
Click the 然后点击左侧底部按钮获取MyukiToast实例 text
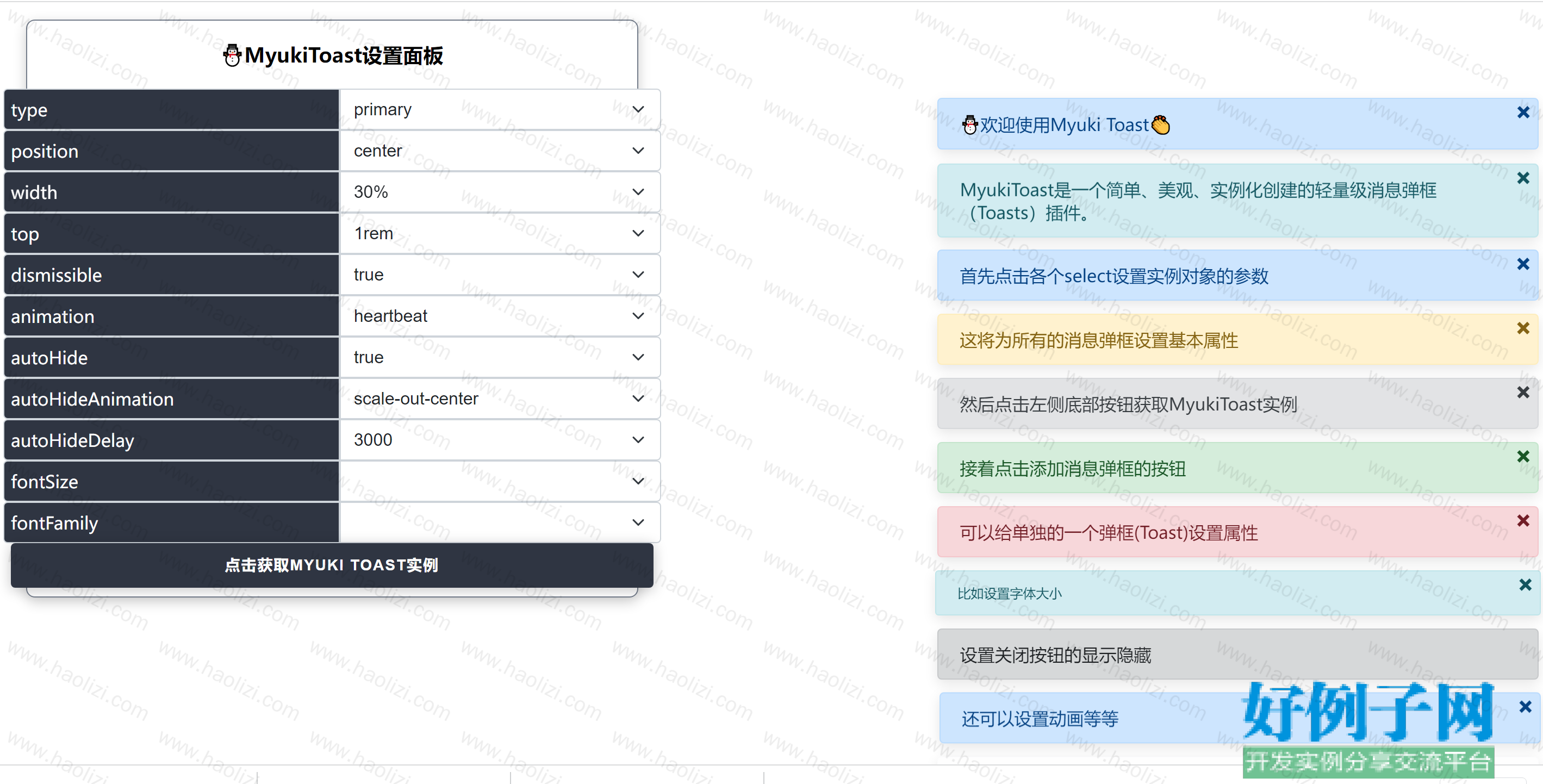(1129, 405)
